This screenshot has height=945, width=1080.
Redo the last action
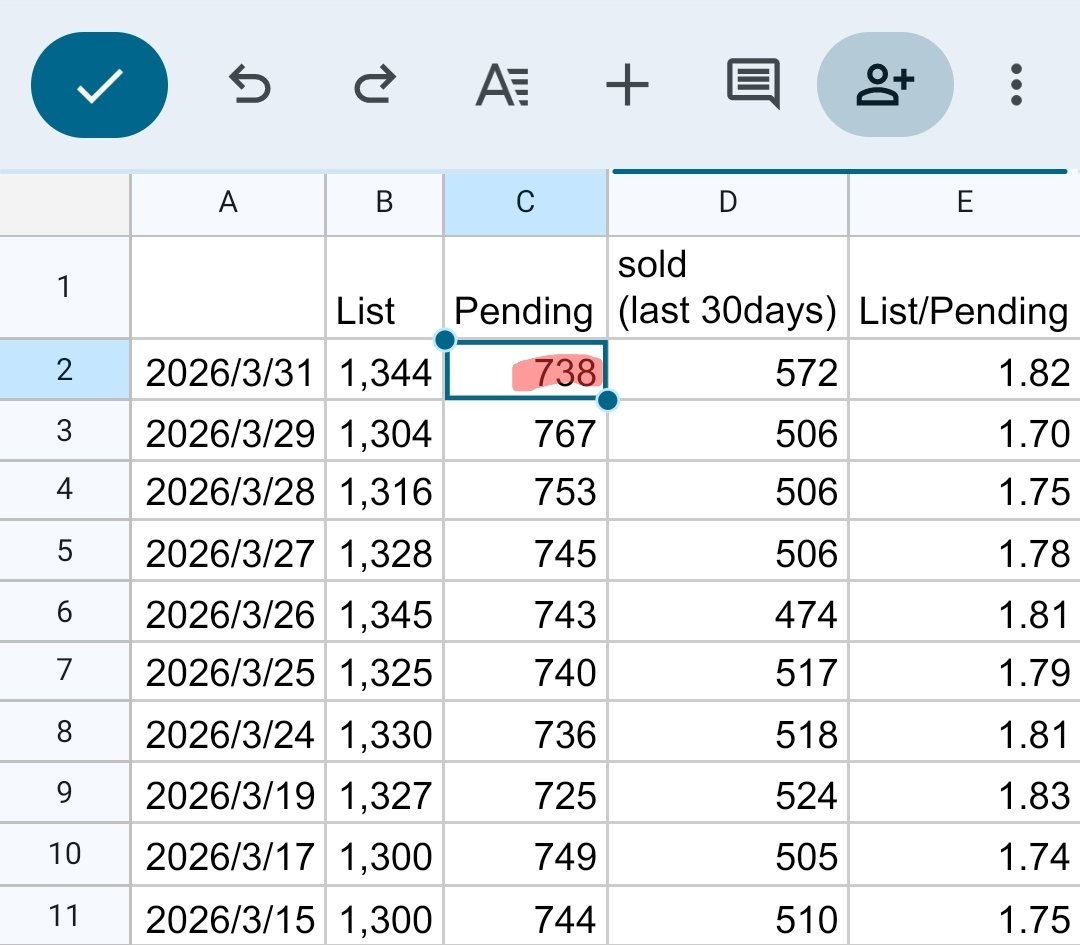point(375,85)
